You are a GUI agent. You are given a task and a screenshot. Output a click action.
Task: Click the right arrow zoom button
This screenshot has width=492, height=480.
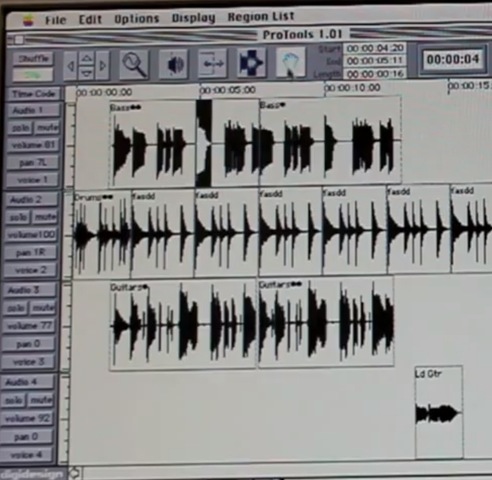point(103,65)
